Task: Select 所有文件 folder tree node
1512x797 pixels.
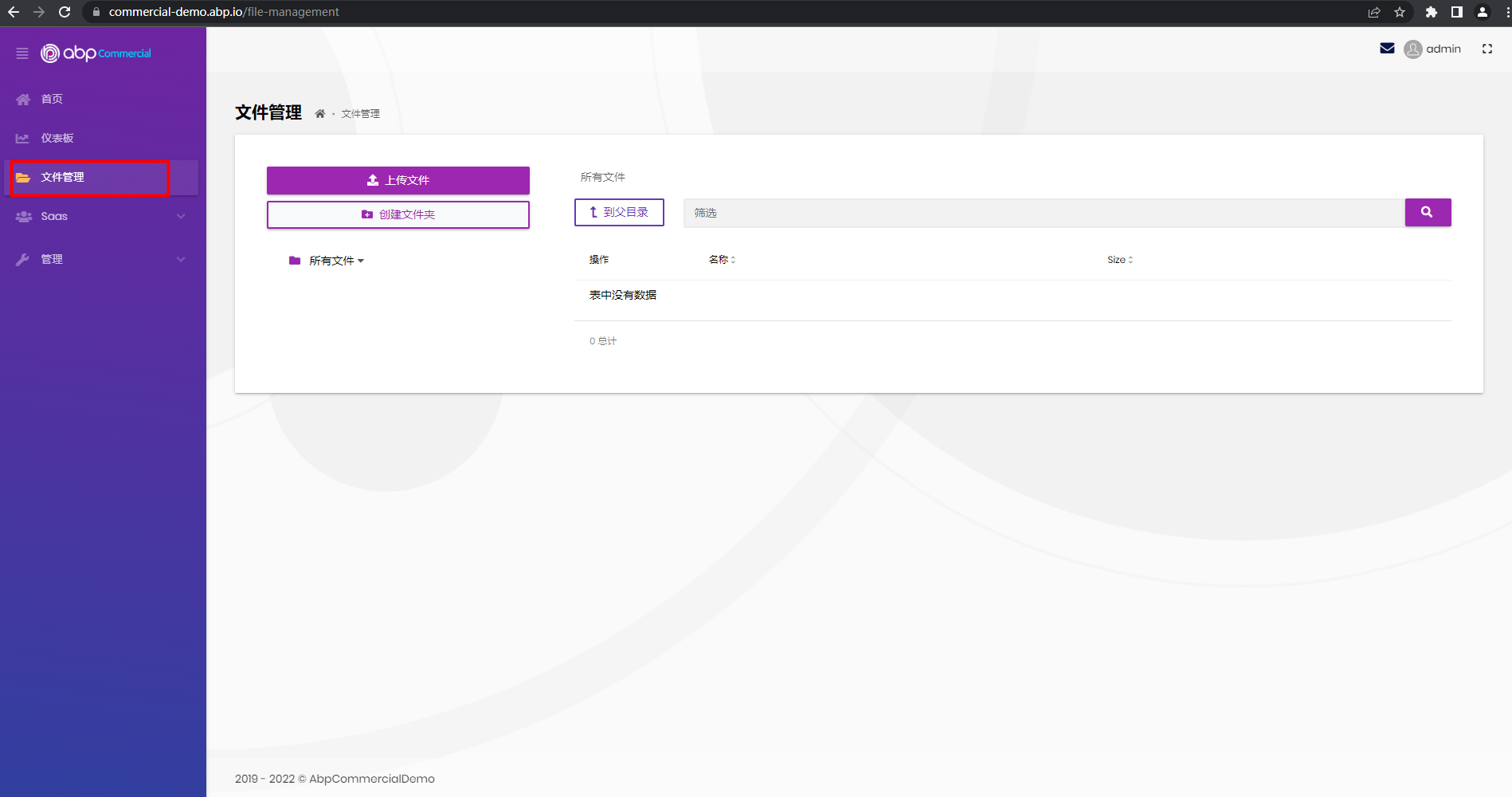Action: click(x=331, y=261)
